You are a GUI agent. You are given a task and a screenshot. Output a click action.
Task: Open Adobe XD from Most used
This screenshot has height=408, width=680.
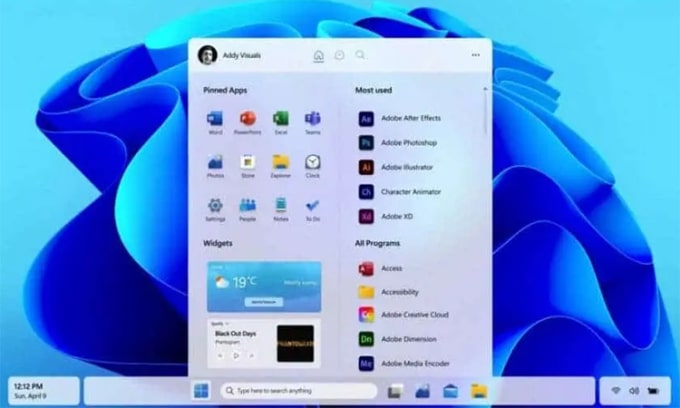pos(386,216)
